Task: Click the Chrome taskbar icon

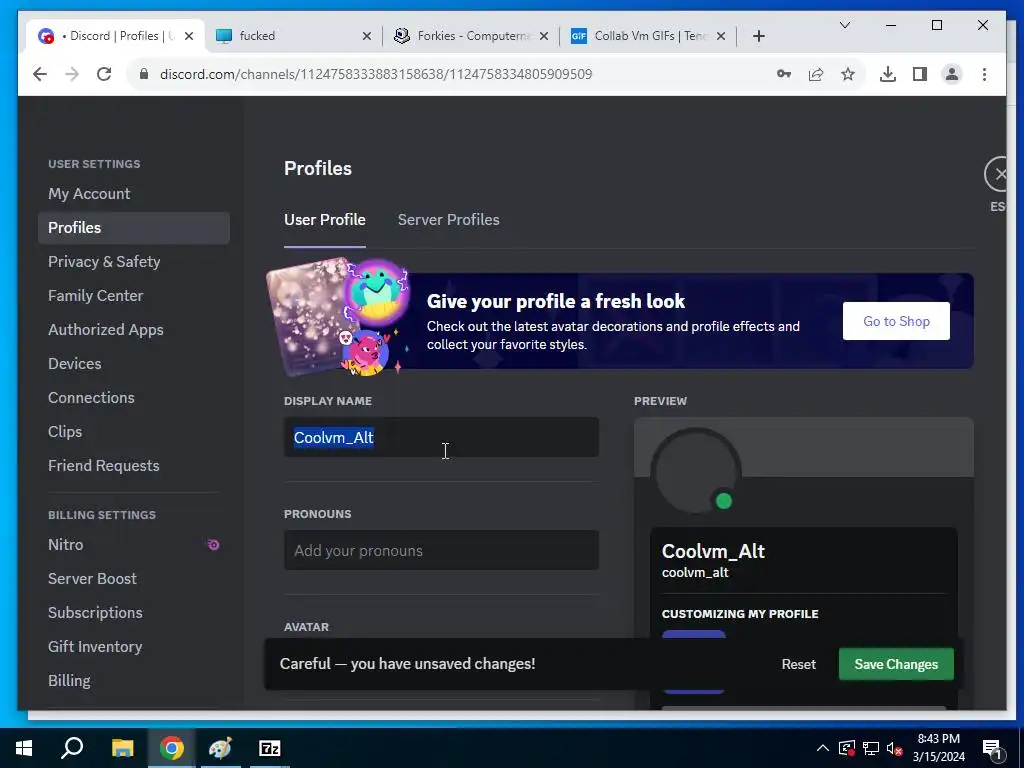Action: [x=172, y=748]
